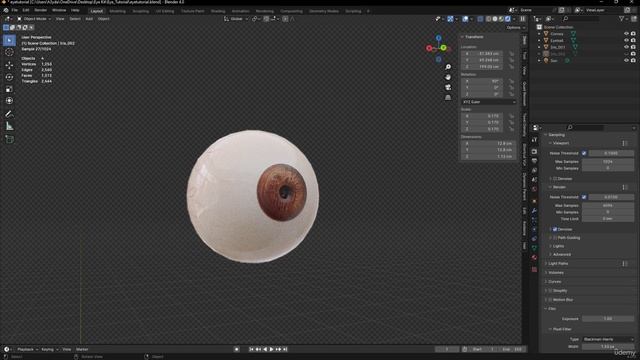Click the Viewport Max Samples field

click(608, 162)
